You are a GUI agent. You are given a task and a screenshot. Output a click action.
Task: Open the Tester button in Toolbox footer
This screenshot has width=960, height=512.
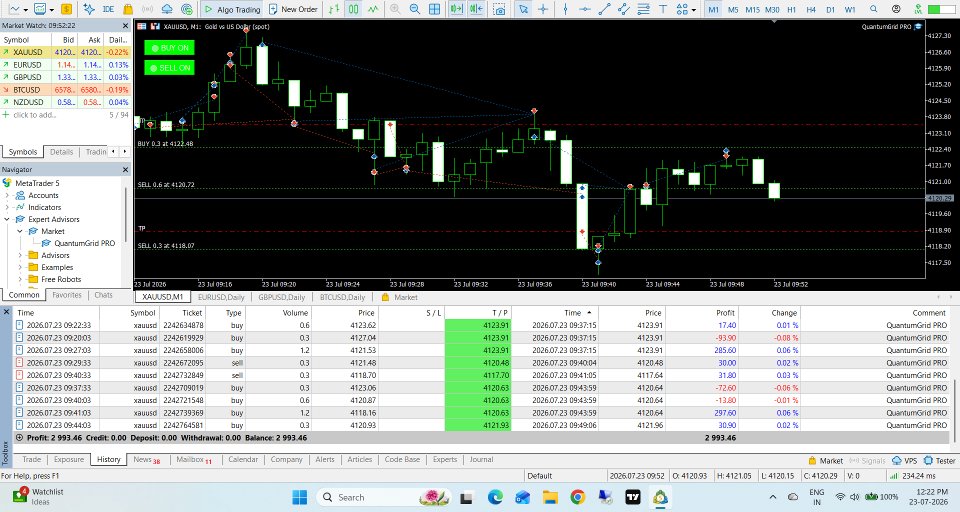point(940,461)
